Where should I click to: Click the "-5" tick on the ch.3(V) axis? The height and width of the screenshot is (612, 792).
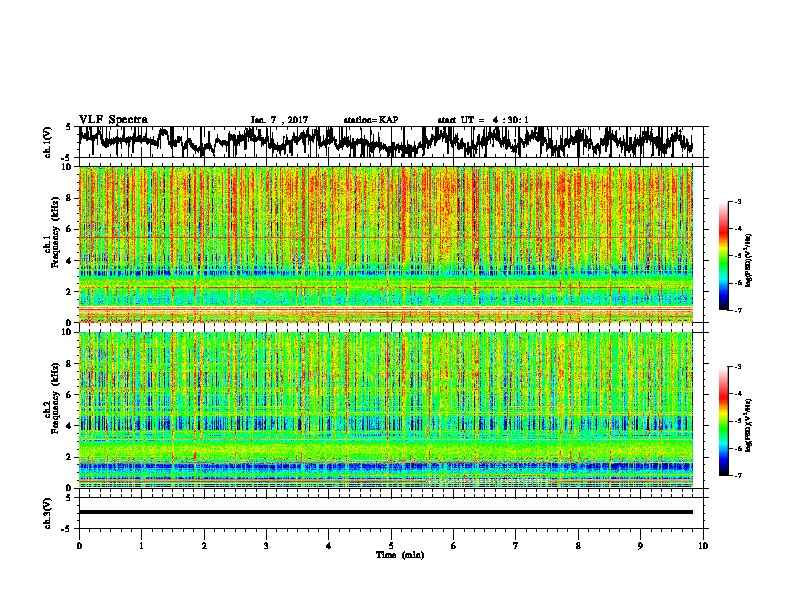coord(67,529)
